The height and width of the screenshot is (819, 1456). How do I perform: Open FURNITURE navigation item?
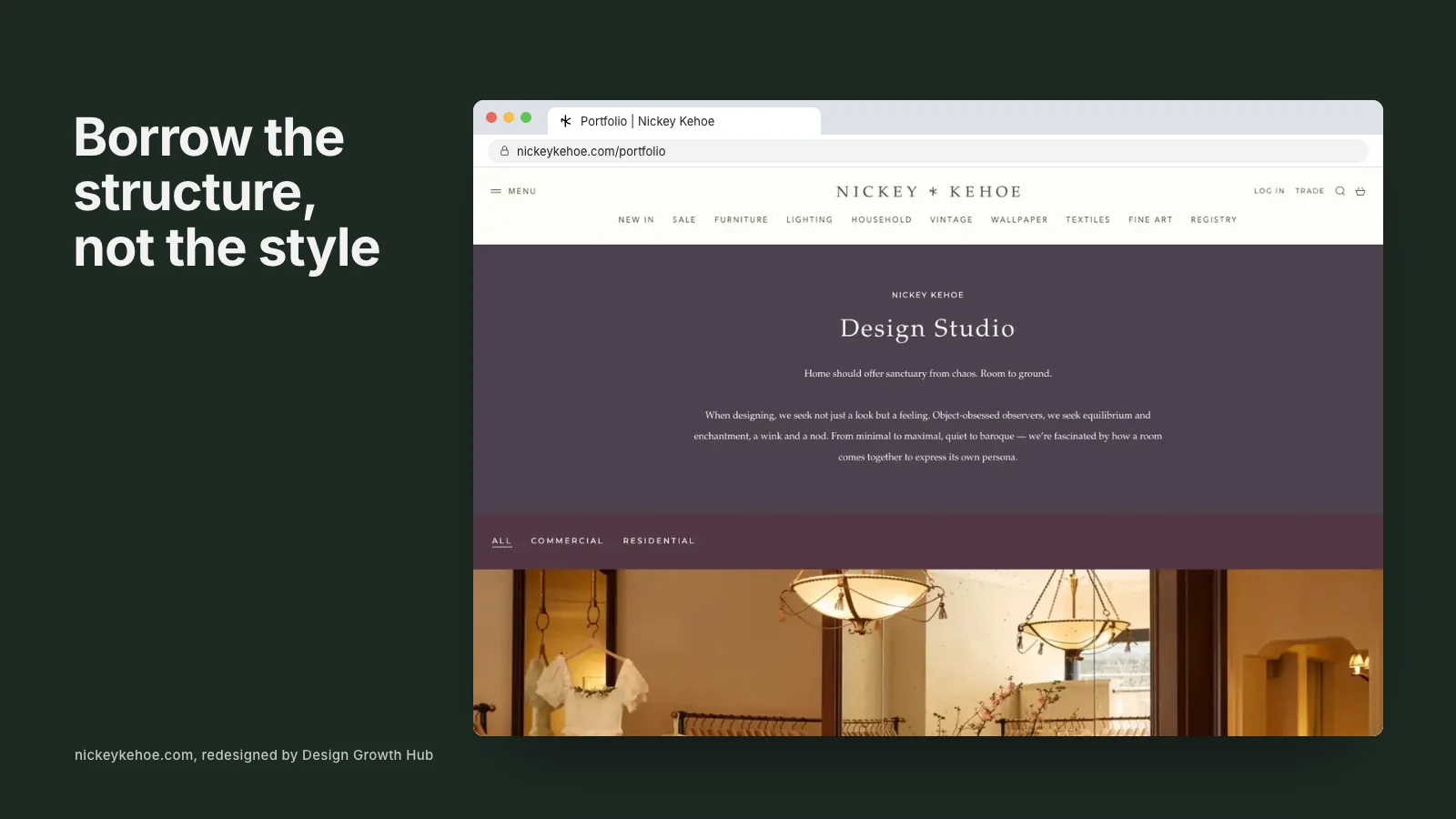pos(741,219)
